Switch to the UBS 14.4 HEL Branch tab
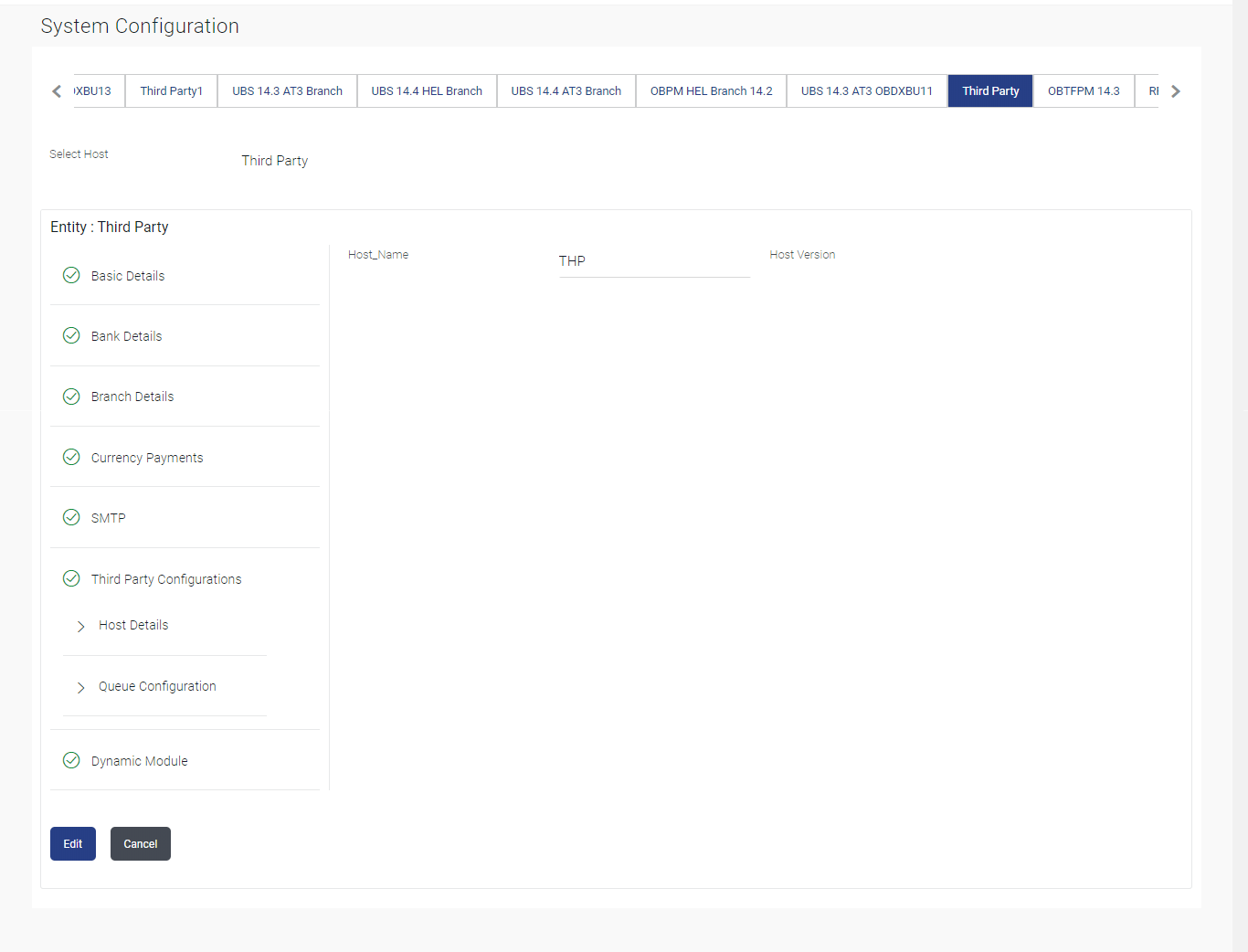 [427, 90]
